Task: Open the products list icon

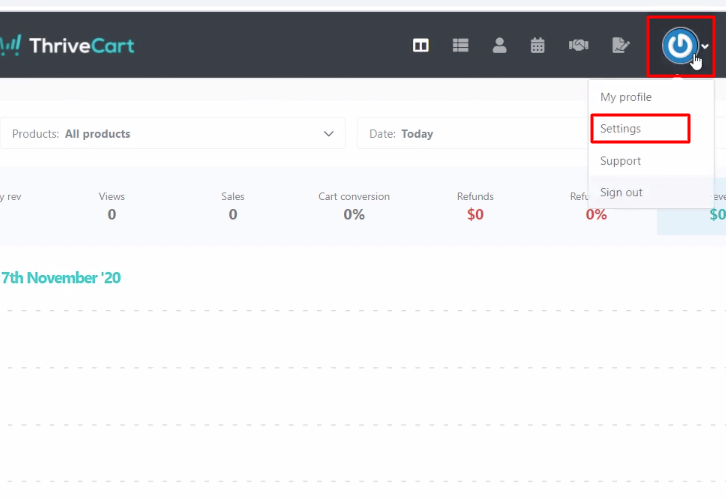Action: coord(460,45)
